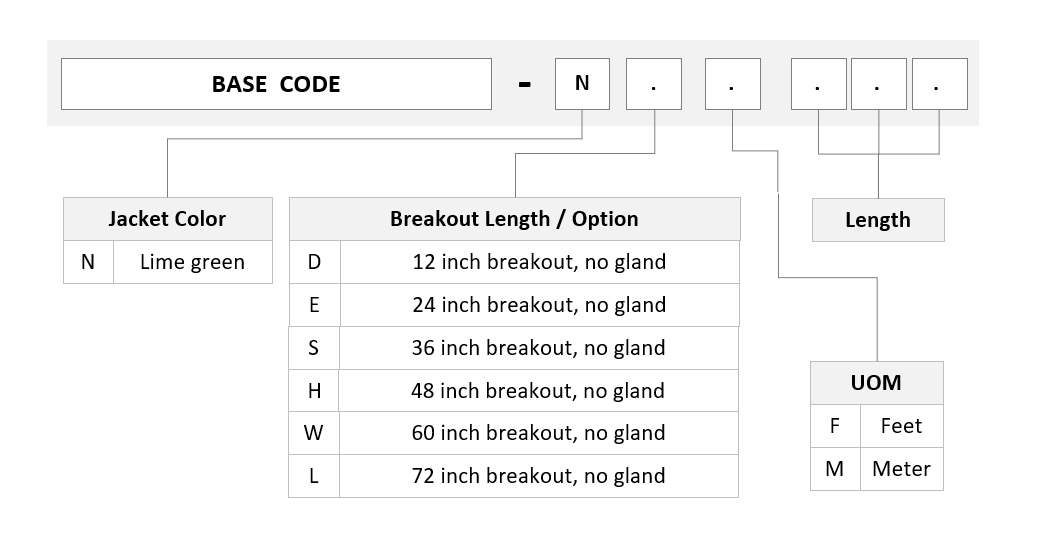Click the N cell beside Lime green
This screenshot has width=1042, height=559.
coord(88,262)
